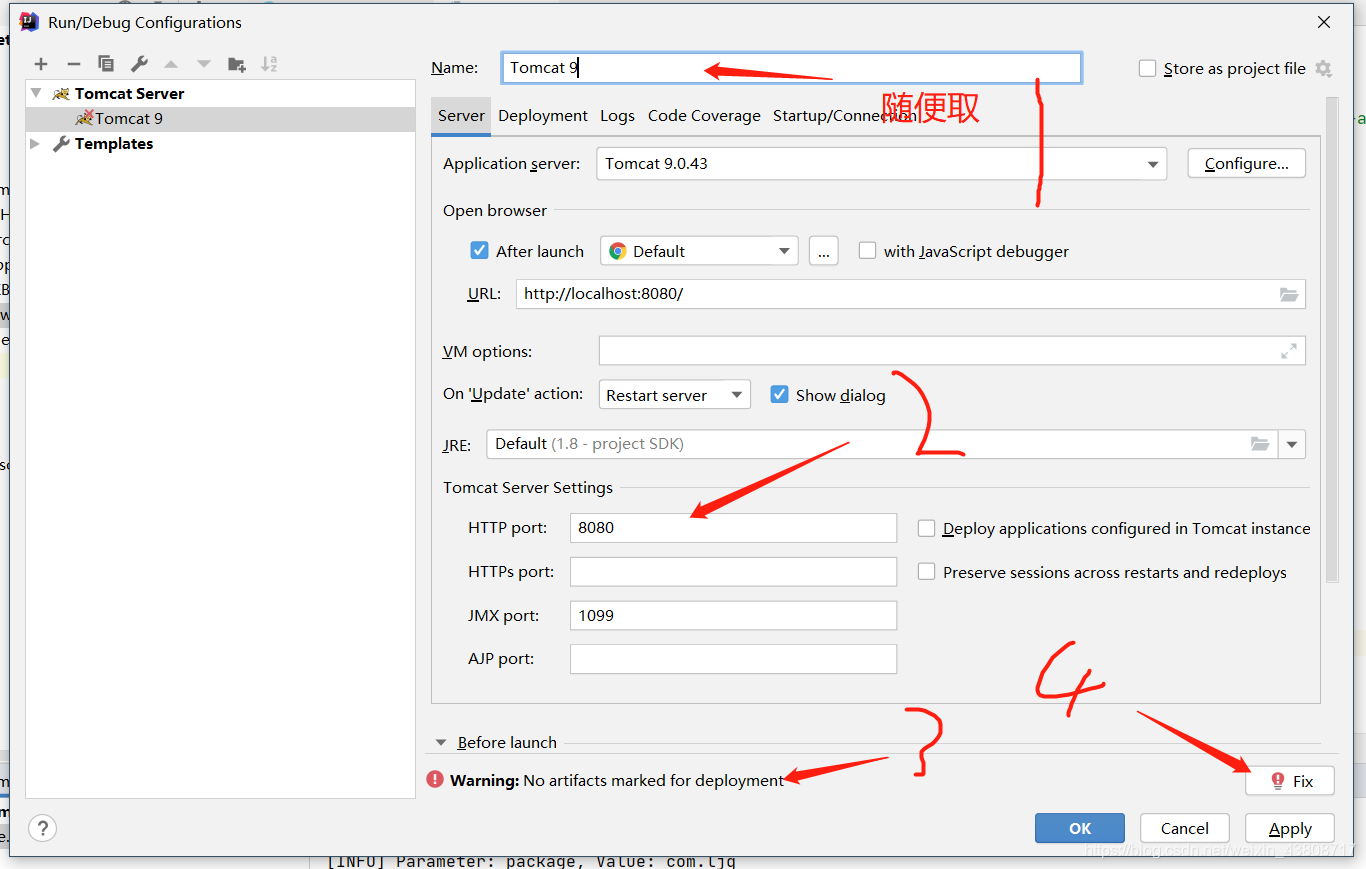1366x869 pixels.
Task: Collapse Tomcat Server tree node
Action: click(36, 93)
